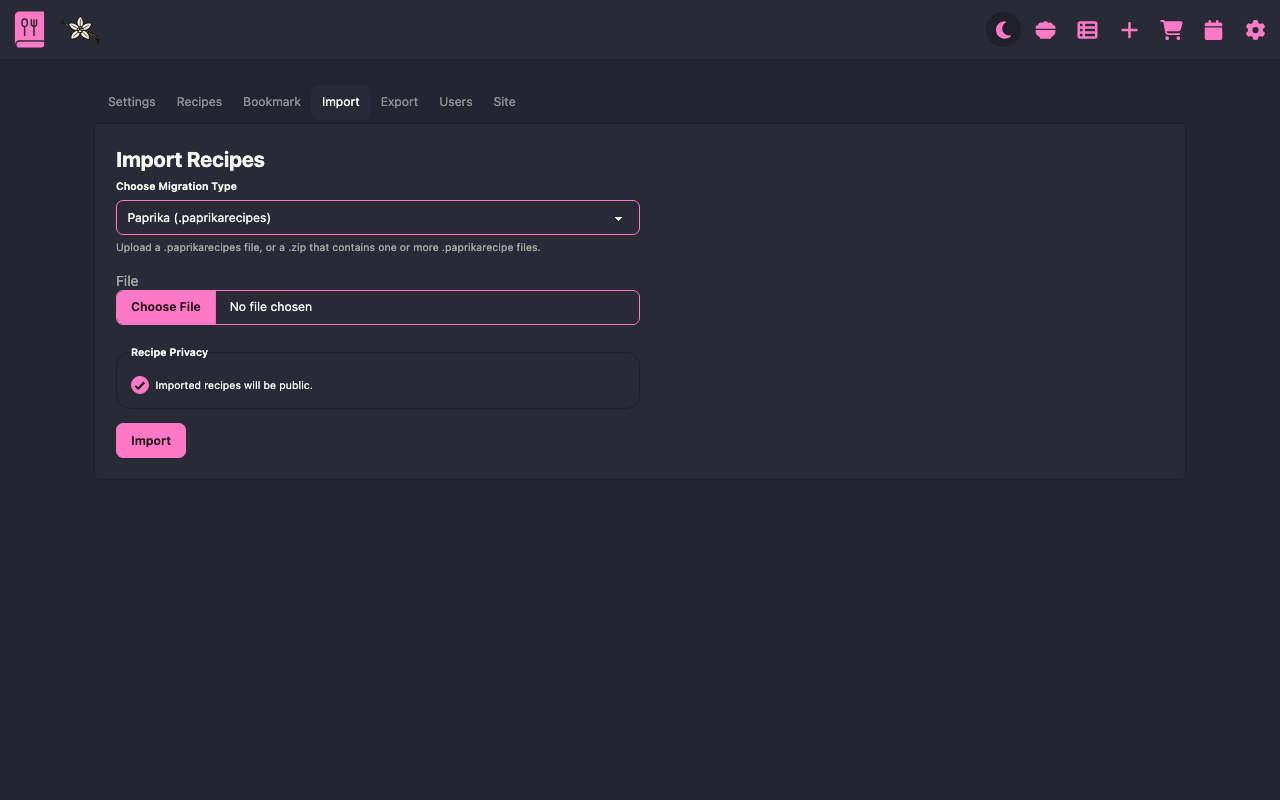Open the Site tab
The image size is (1280, 800).
click(x=504, y=102)
